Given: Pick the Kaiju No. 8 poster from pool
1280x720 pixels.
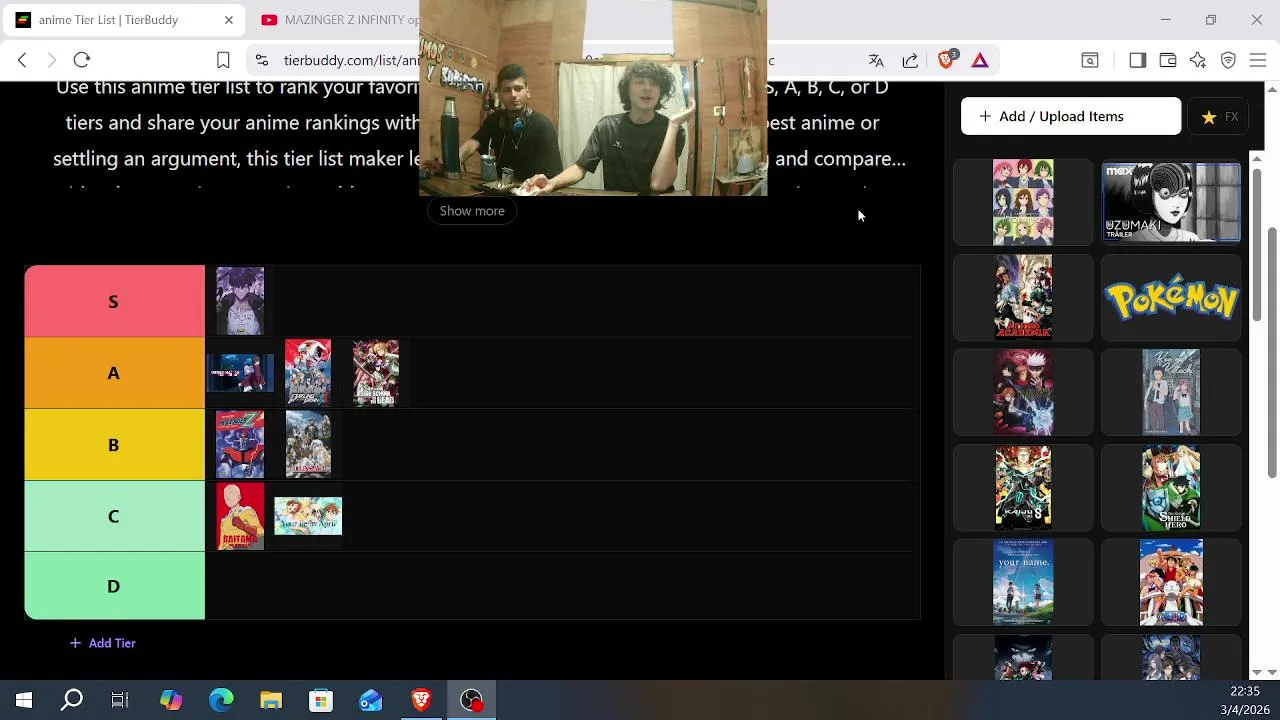Looking at the screenshot, I should coord(1023,487).
